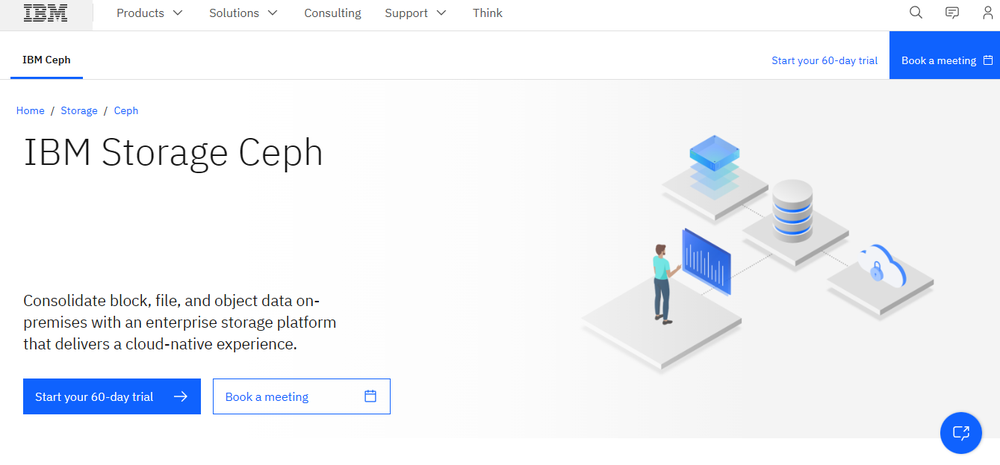The image size is (1000, 465).
Task: Click hero 'Start your 60-day trial' button
Action: point(112,396)
